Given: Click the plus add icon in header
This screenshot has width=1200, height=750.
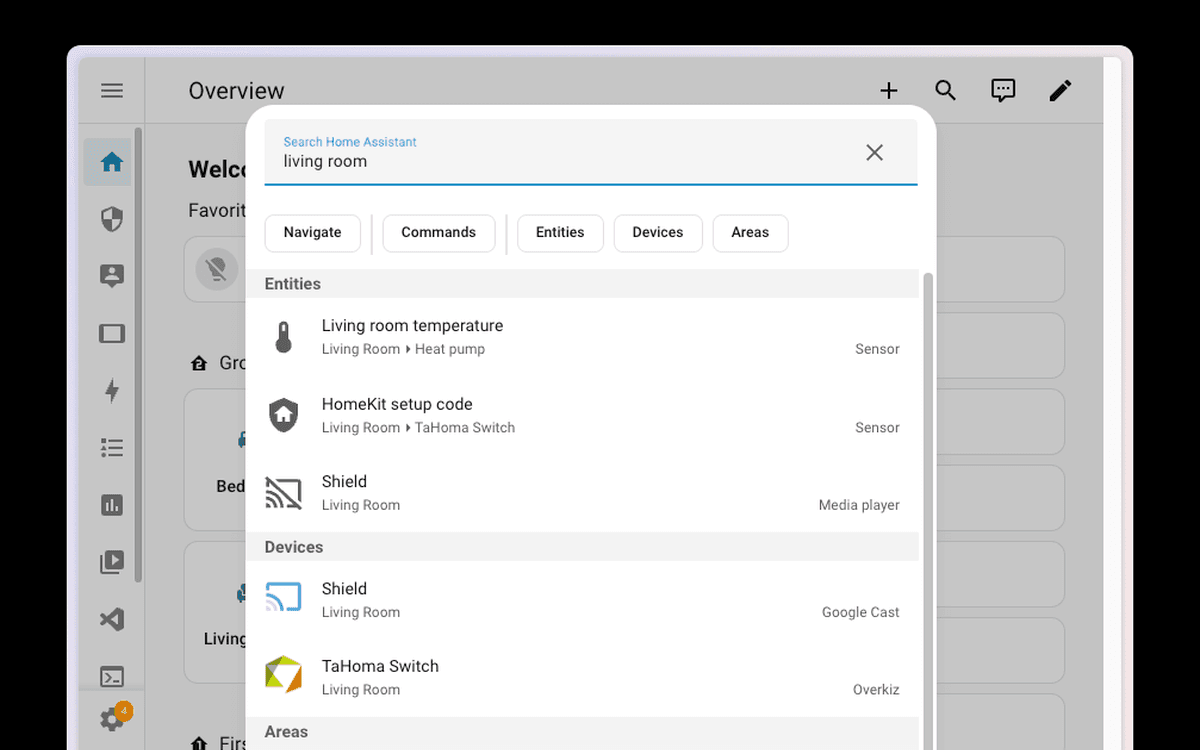Looking at the screenshot, I should click(888, 91).
